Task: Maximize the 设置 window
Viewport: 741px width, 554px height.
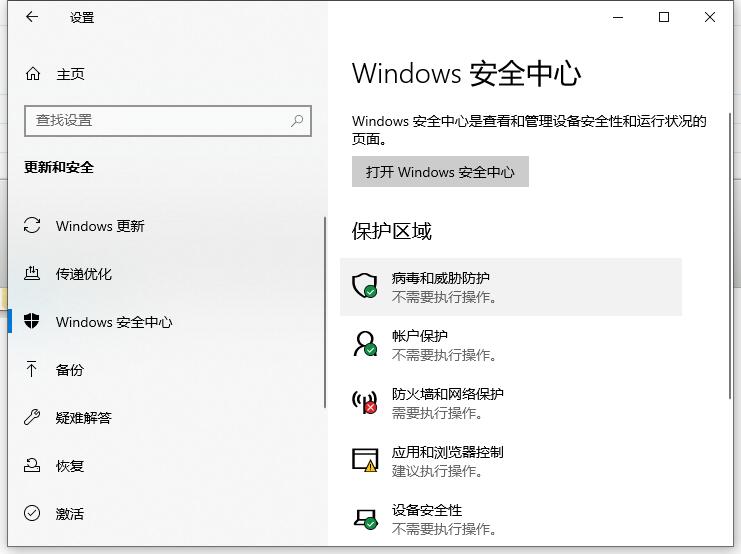Action: point(663,17)
